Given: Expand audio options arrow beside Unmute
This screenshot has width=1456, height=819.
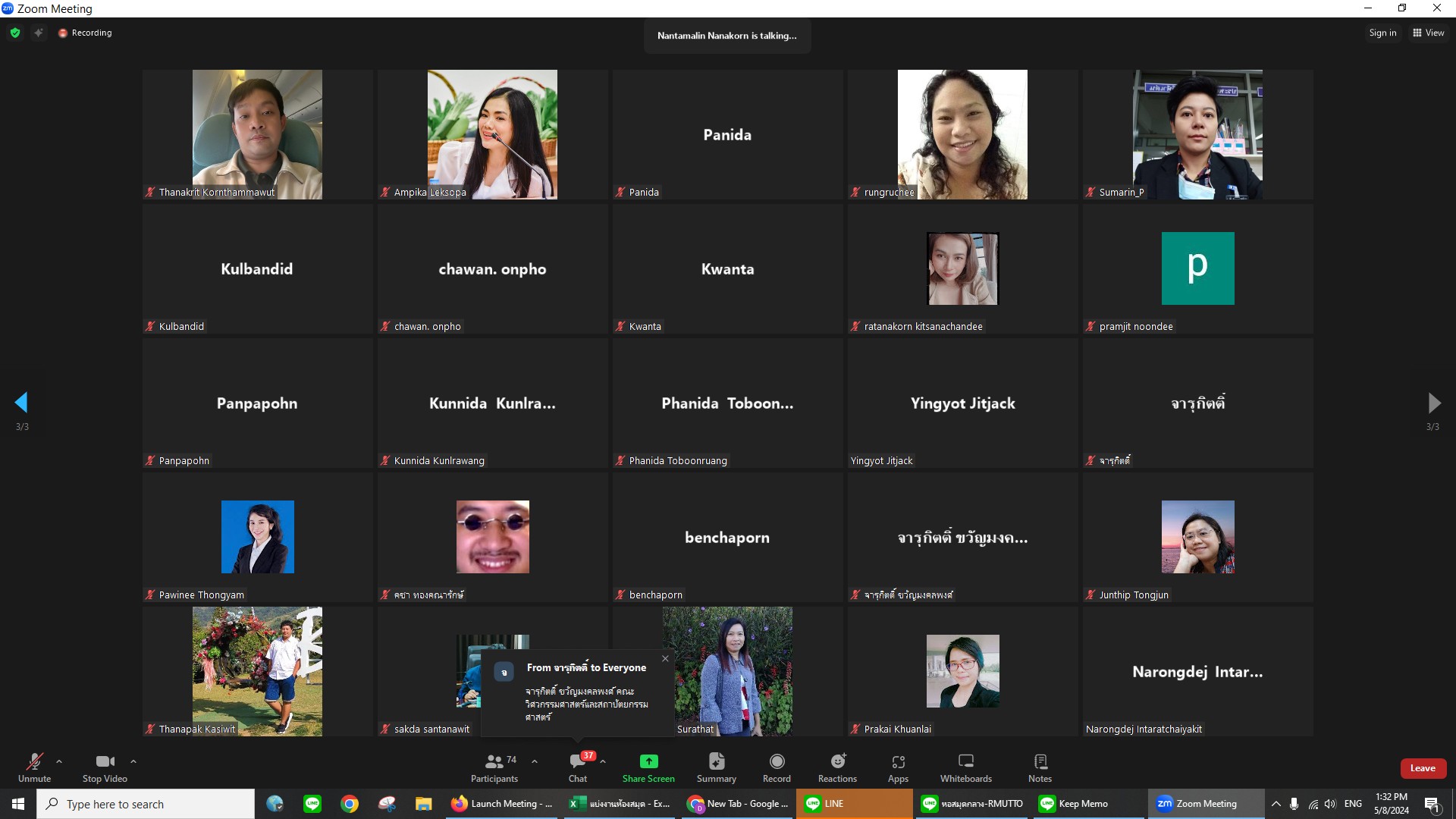Looking at the screenshot, I should point(59,761).
